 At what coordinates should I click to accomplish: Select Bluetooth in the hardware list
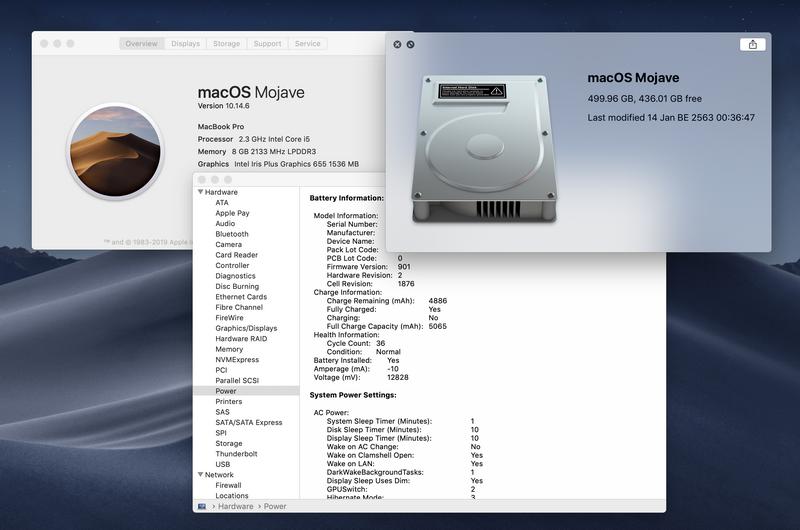point(232,234)
